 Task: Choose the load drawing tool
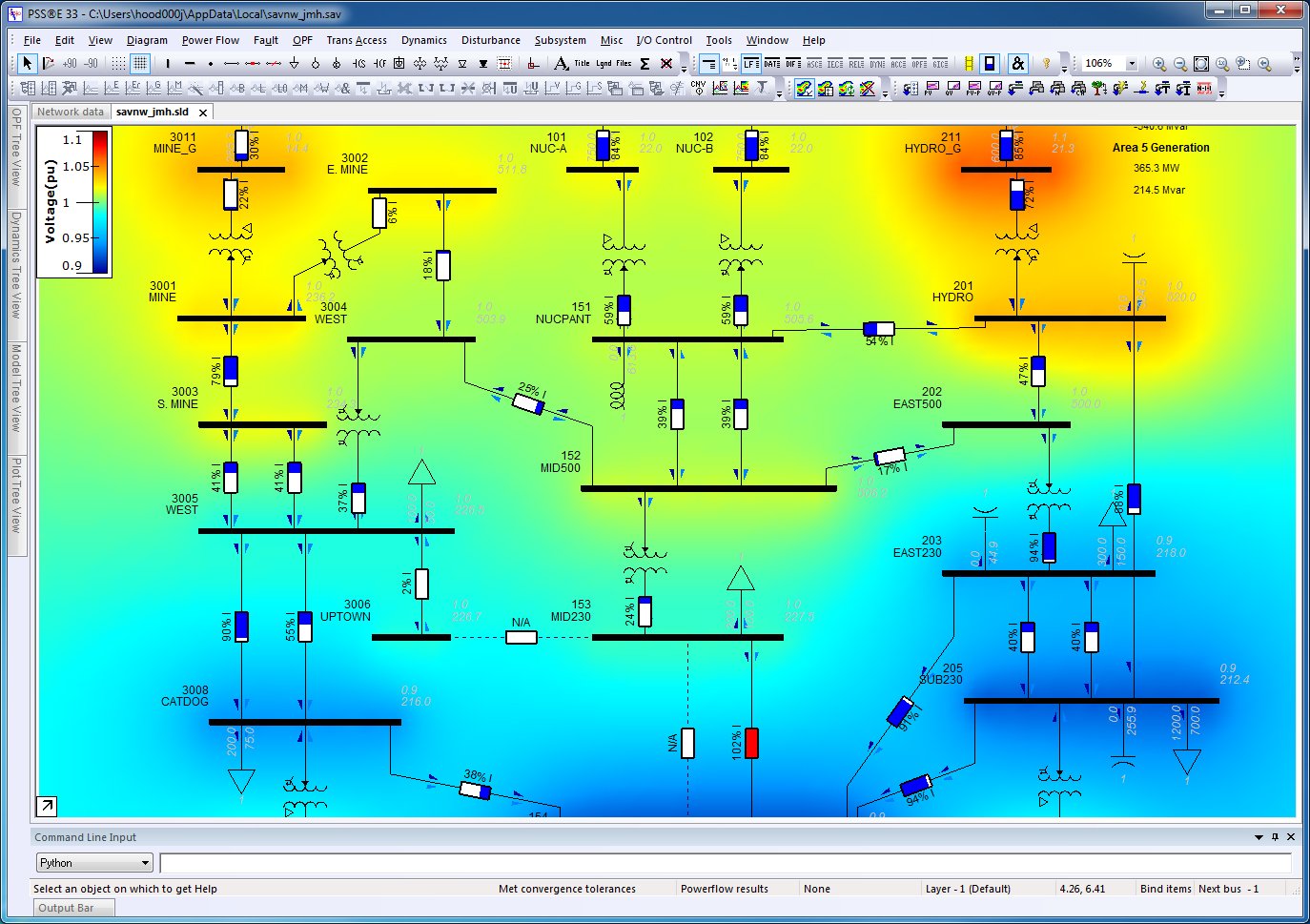pyautogui.click(x=294, y=64)
